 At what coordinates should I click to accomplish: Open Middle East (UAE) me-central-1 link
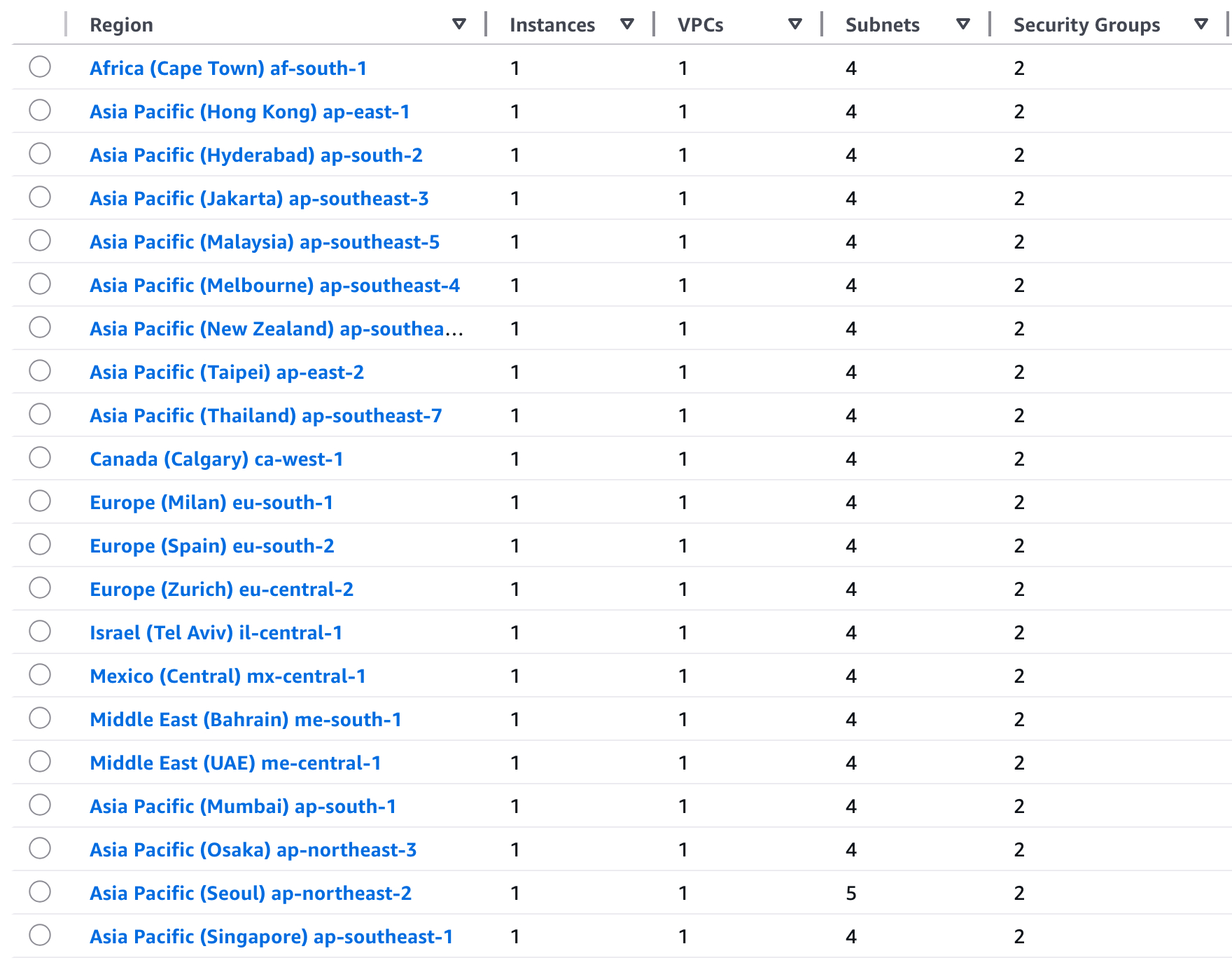click(235, 763)
